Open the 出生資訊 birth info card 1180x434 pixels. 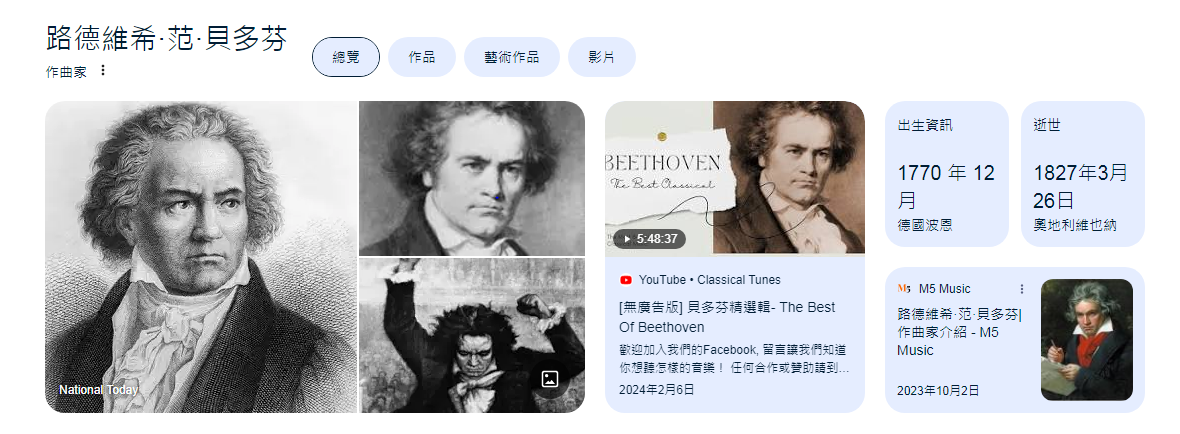click(x=947, y=174)
